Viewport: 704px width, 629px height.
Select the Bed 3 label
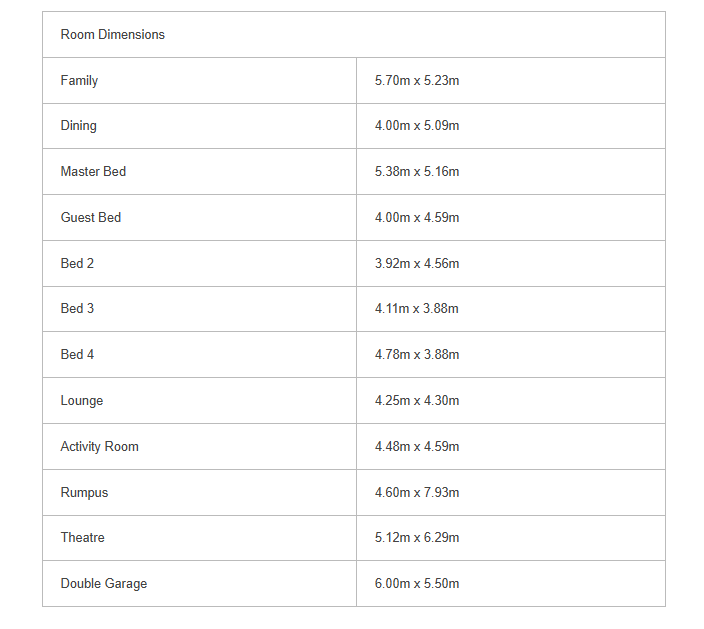[77, 309]
